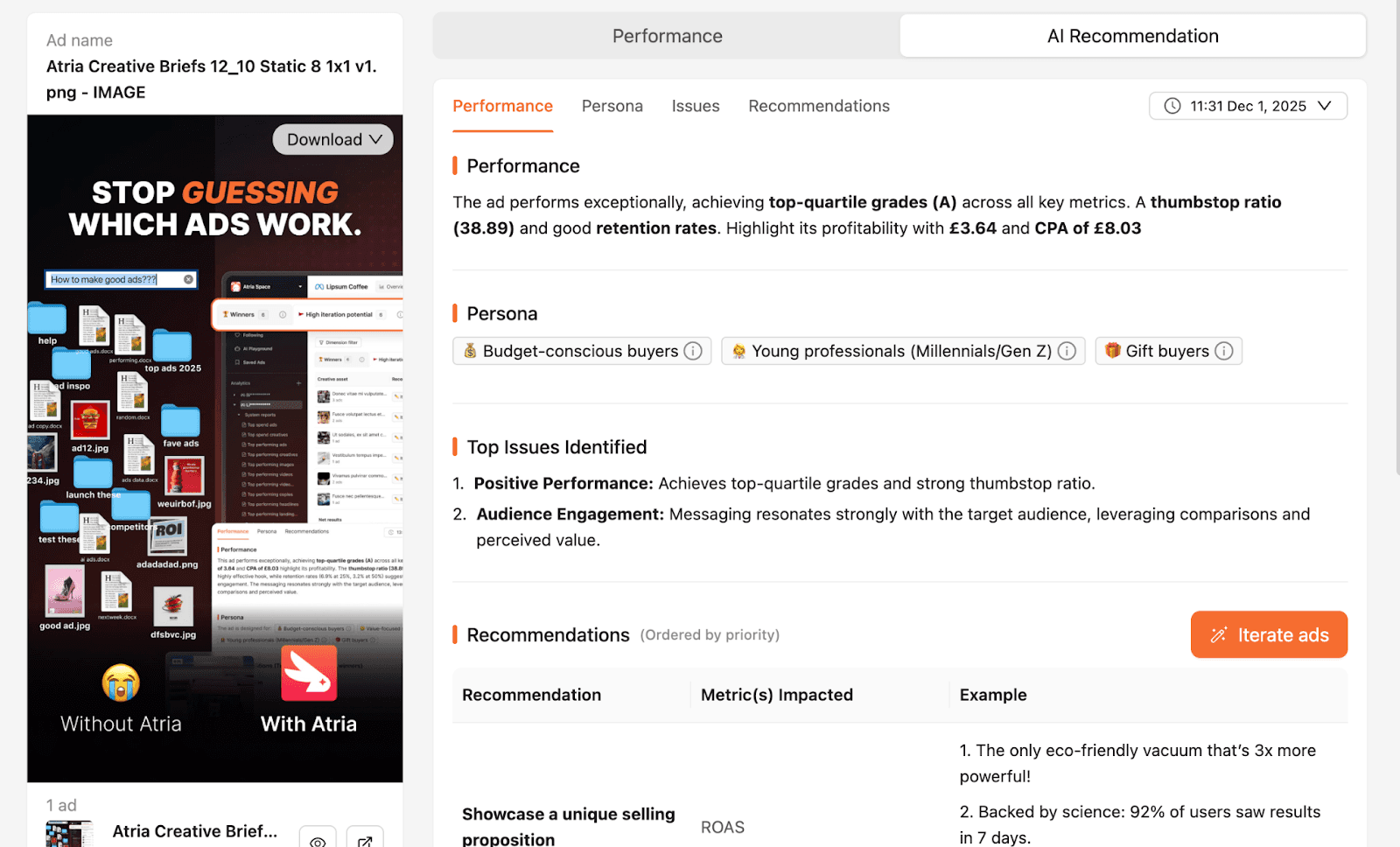Click the gift box persona icon
This screenshot has height=847, width=1400.
tap(1112, 351)
